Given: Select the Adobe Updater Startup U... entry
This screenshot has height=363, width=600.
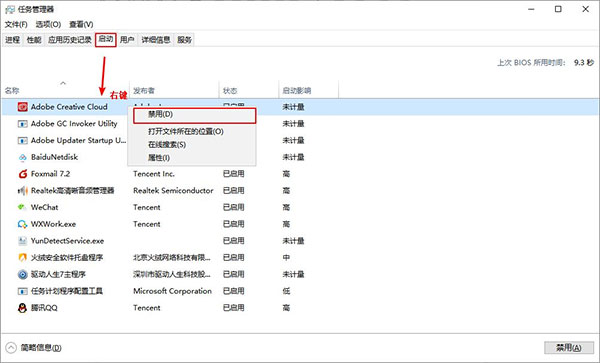Looking at the screenshot, I should [x=78, y=140].
